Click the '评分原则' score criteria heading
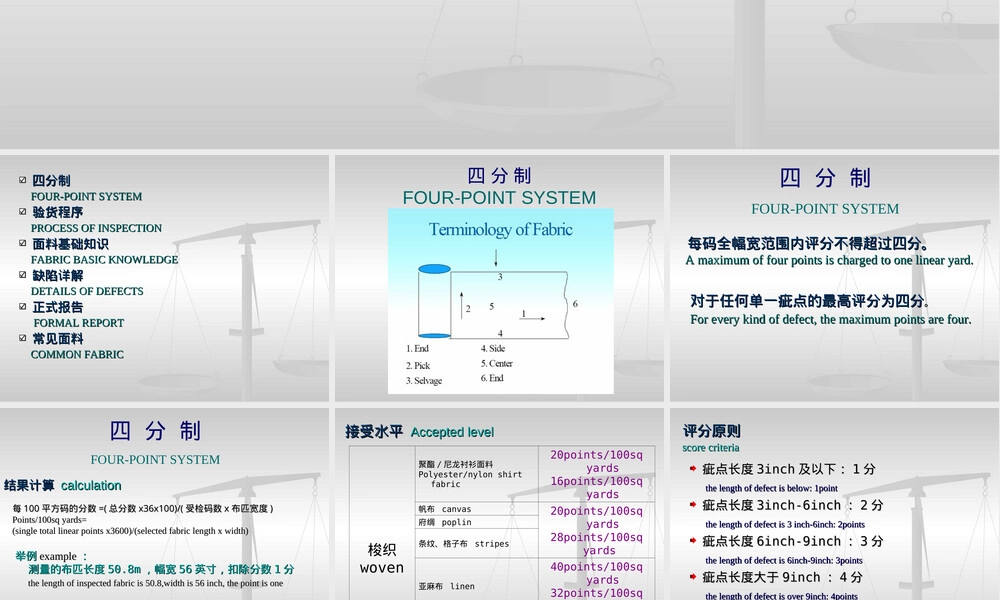Screen dimensions: 1000x600 point(712,431)
